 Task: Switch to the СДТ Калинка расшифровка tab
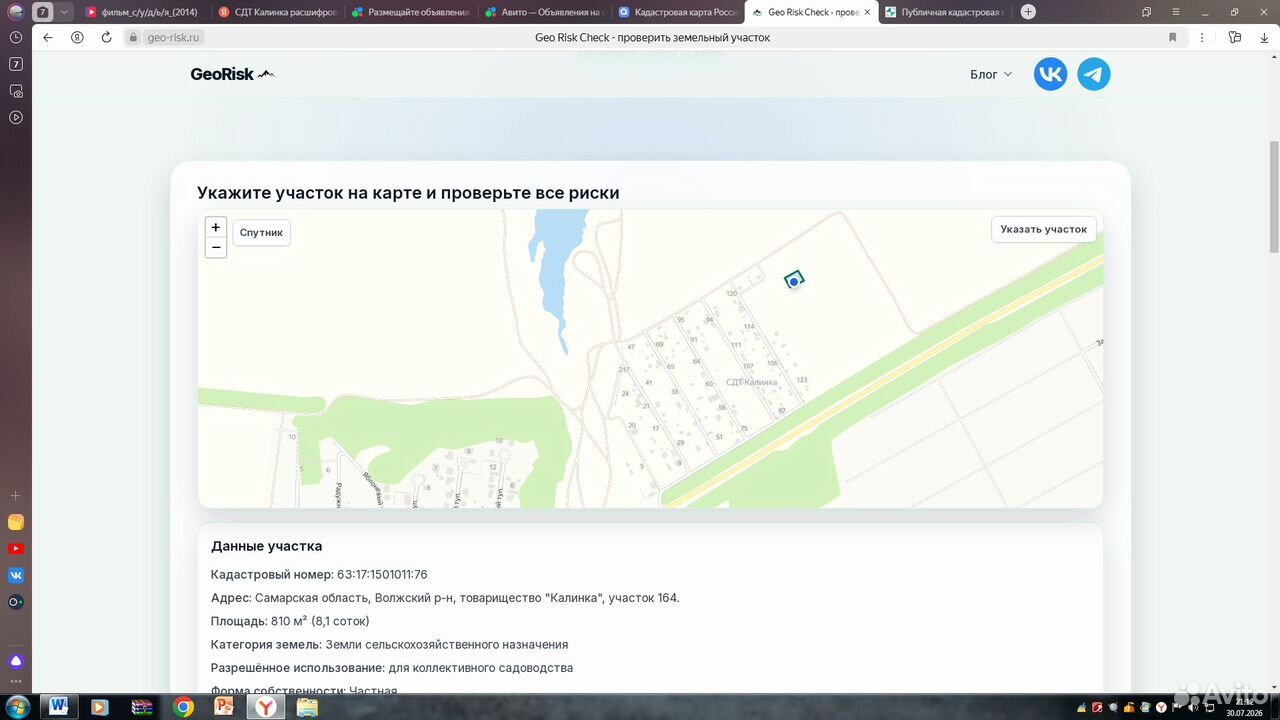point(277,12)
